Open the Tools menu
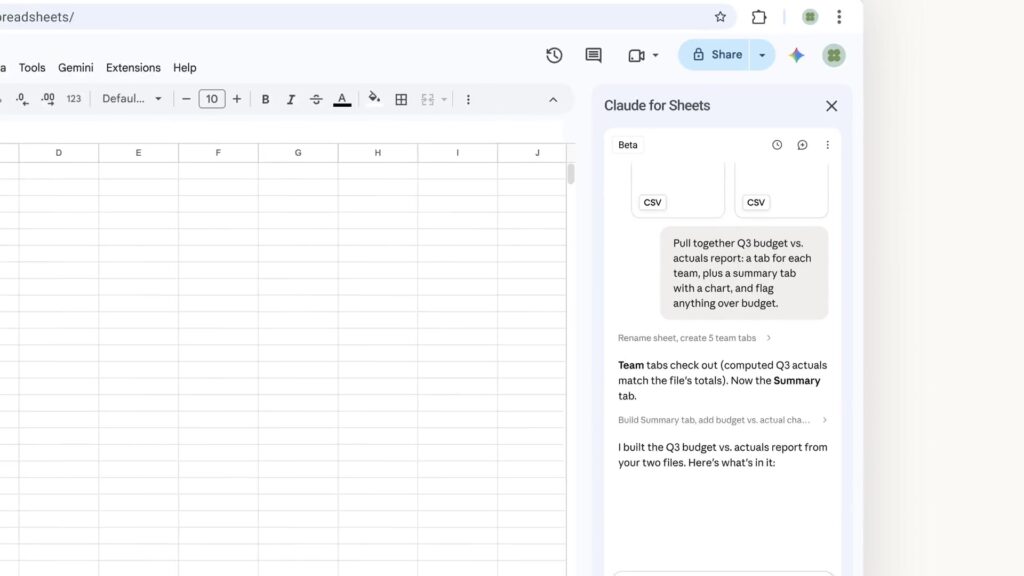The height and width of the screenshot is (576, 1024). coord(32,67)
